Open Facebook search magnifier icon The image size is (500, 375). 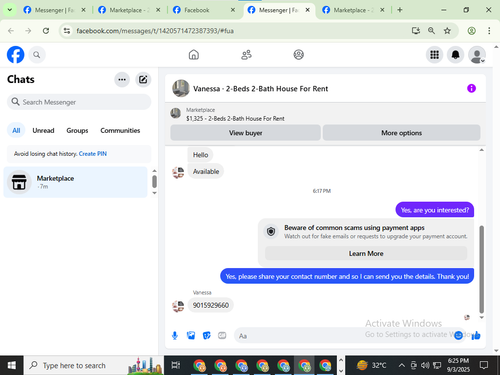pyautogui.click(x=37, y=55)
